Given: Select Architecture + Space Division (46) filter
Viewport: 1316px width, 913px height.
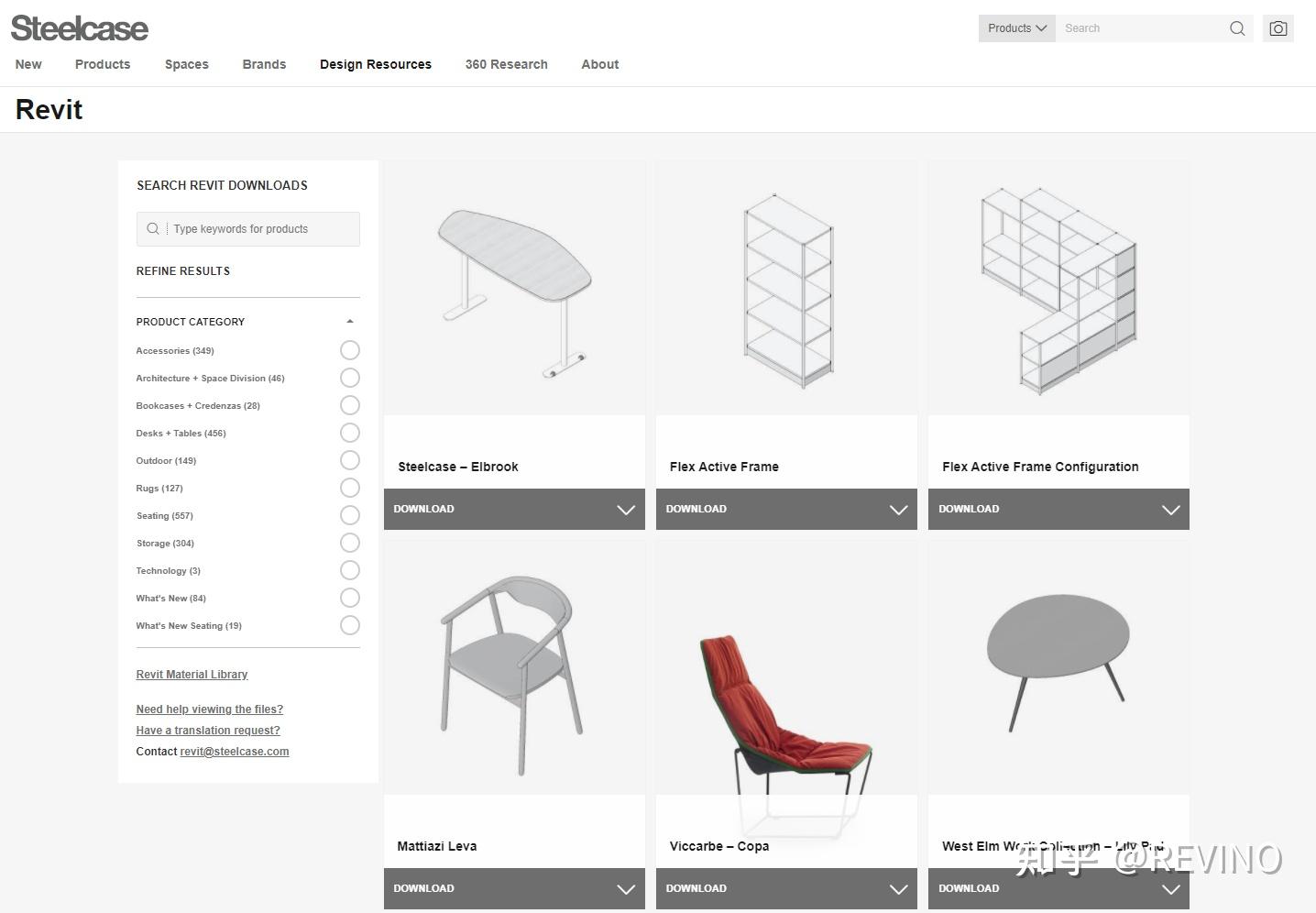Looking at the screenshot, I should tap(350, 378).
